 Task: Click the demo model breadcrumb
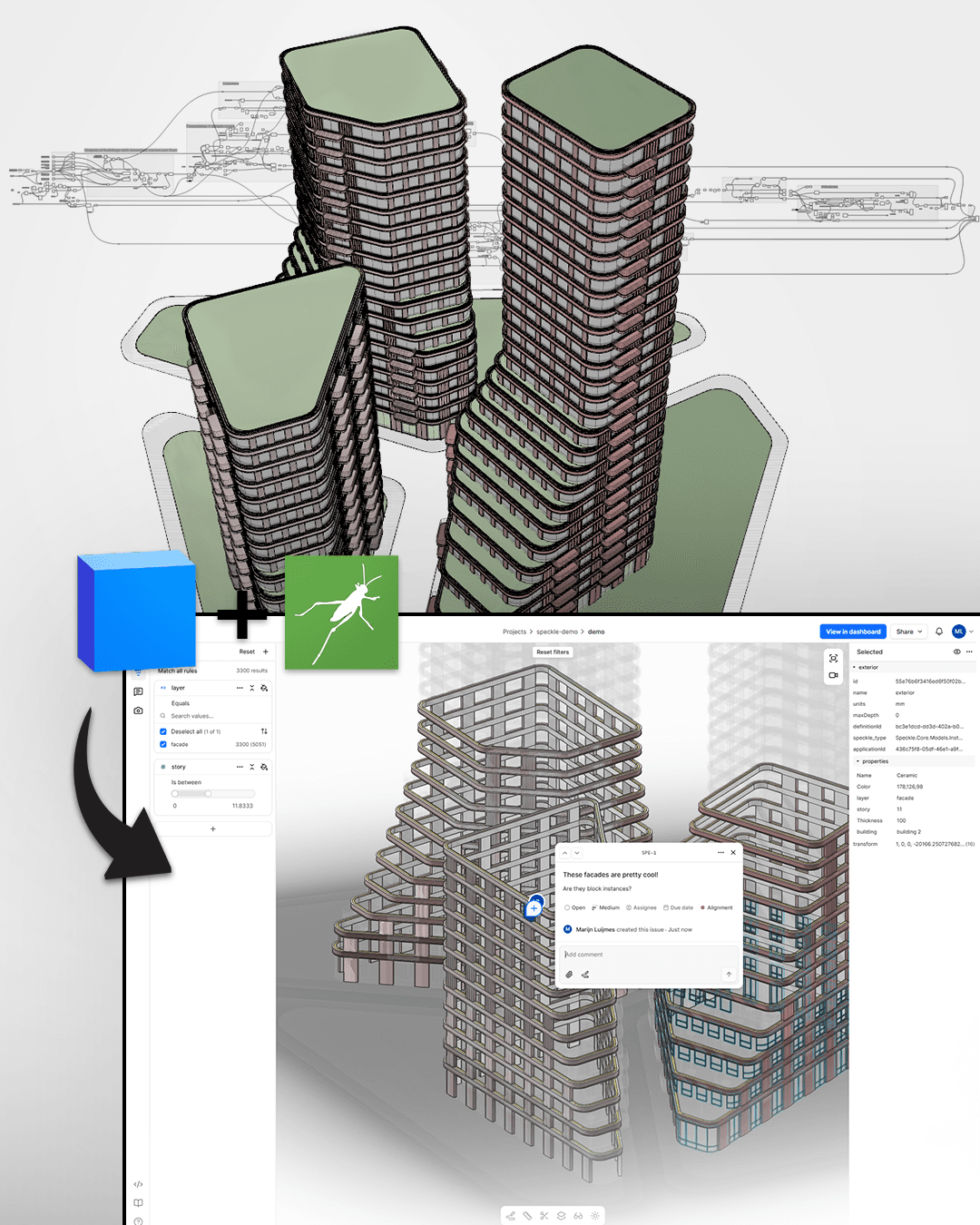click(596, 632)
